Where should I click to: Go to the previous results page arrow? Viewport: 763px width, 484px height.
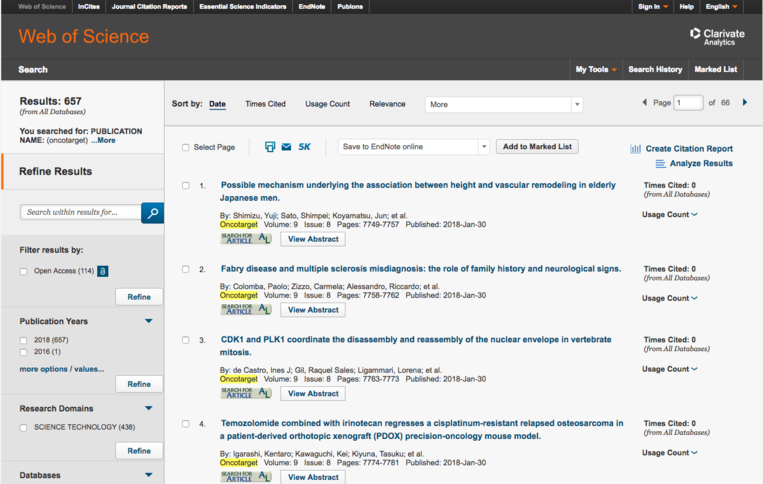pos(645,102)
